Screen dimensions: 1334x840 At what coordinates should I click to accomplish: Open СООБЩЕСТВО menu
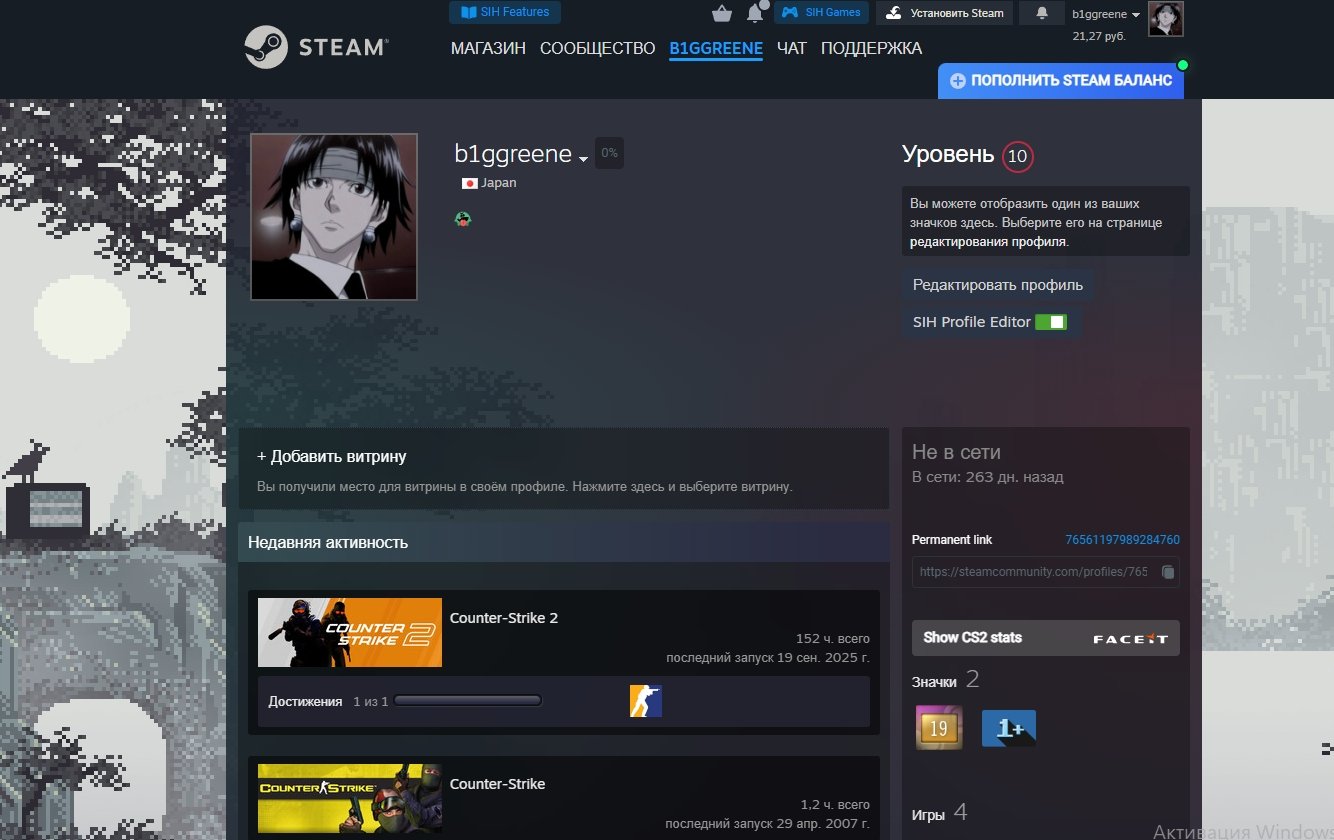597,48
